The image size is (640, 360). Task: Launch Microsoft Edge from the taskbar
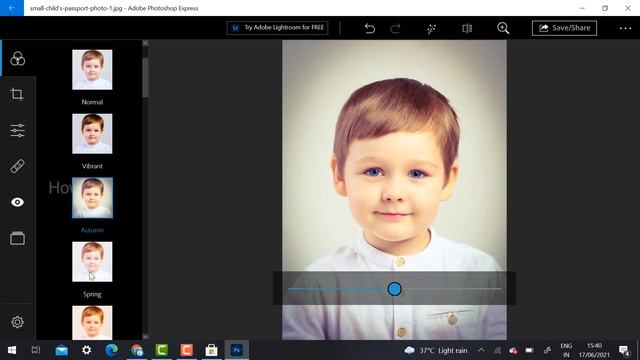[111, 350]
